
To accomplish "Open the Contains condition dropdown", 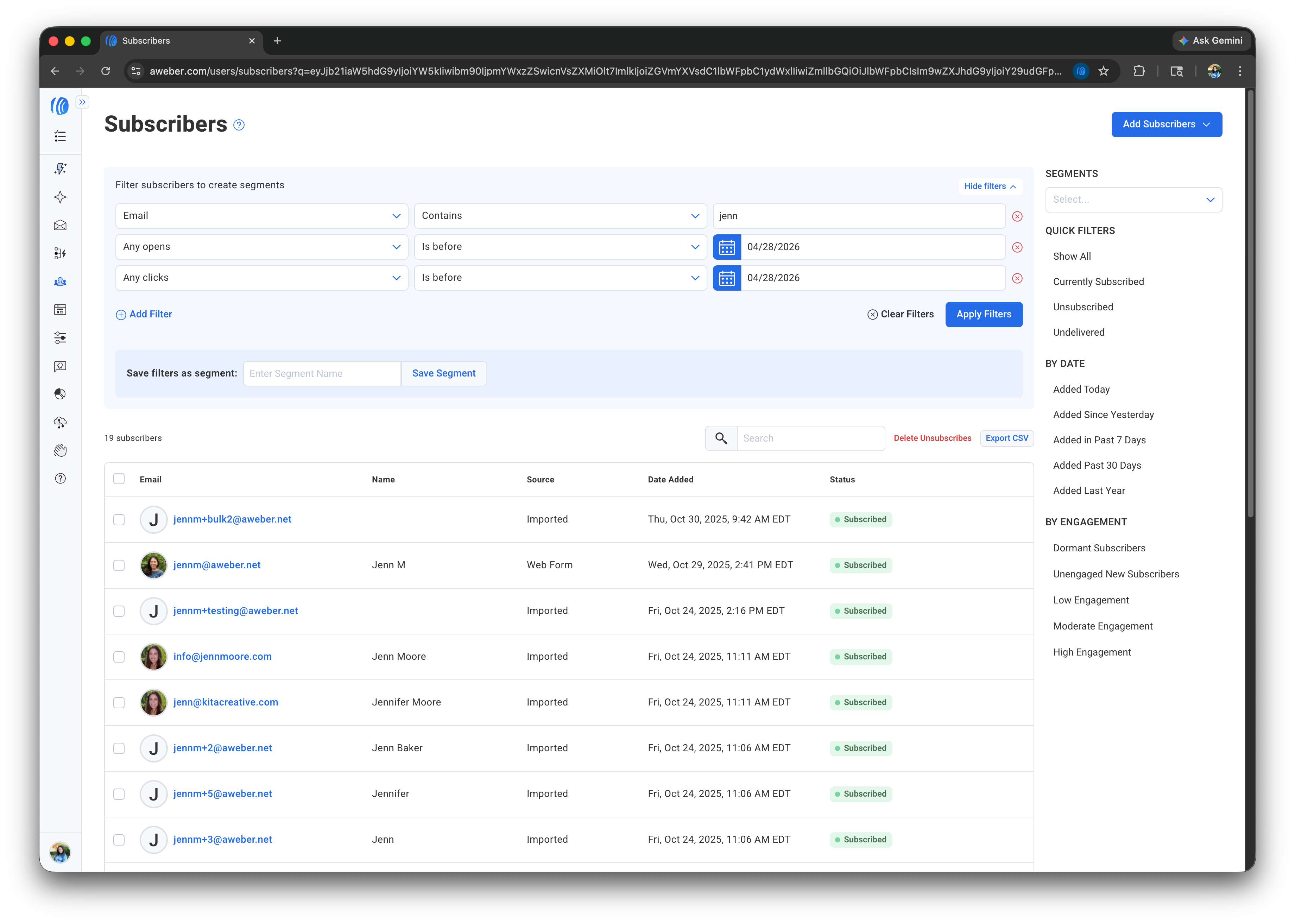I will click(560, 216).
